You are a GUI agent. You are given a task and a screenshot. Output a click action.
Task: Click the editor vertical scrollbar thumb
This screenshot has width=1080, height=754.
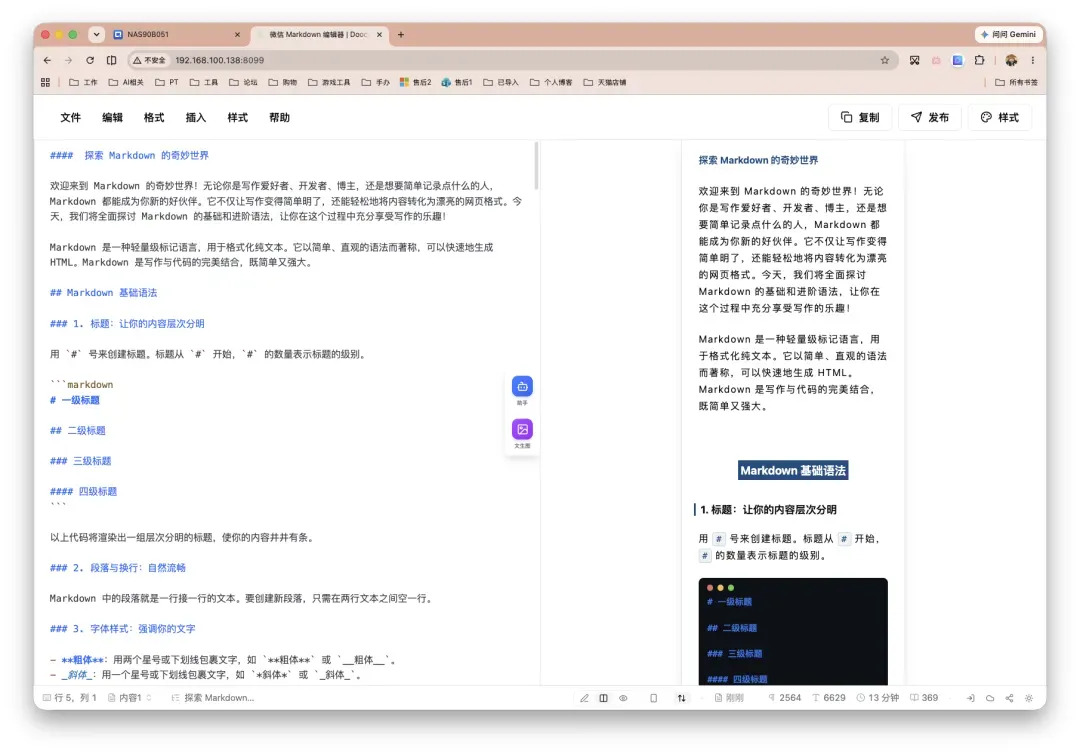[x=536, y=165]
